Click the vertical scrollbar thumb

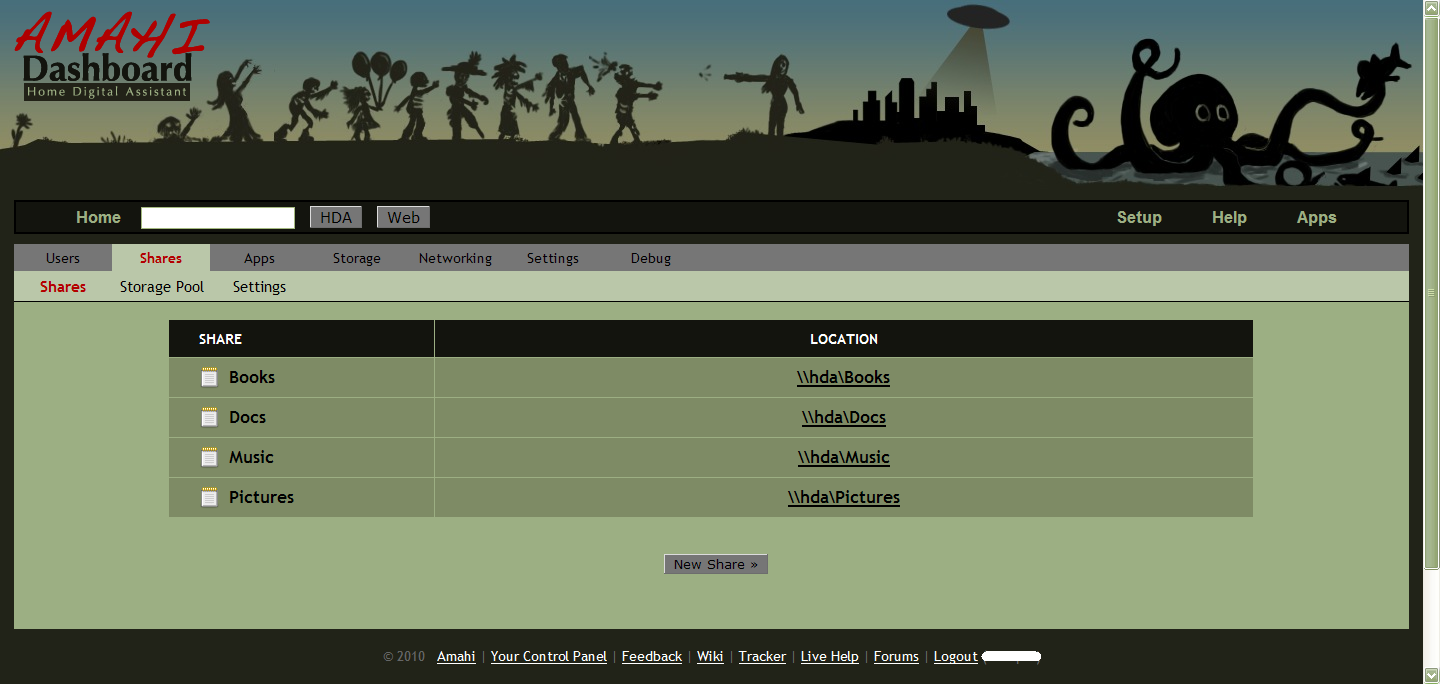click(1431, 293)
